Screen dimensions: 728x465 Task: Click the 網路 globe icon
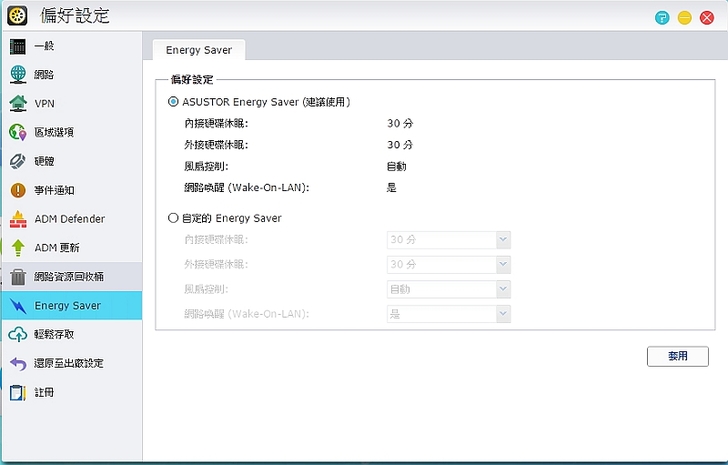18,75
